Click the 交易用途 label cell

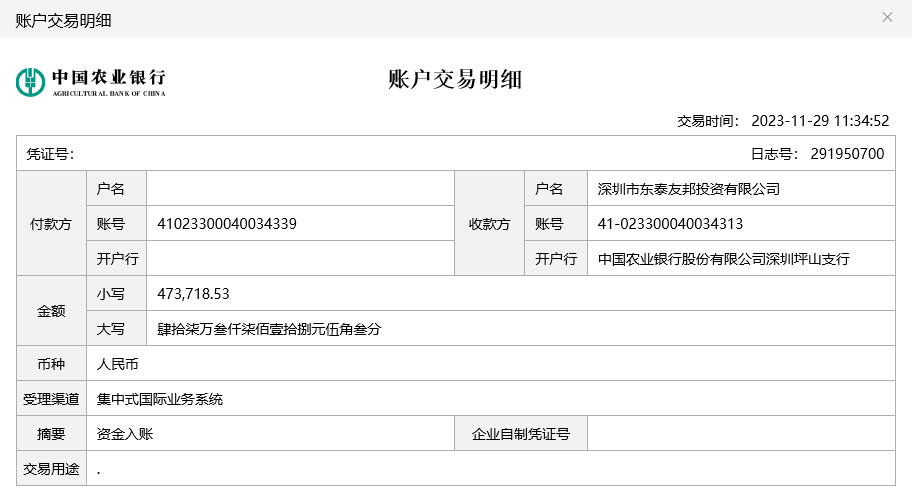(x=51, y=468)
